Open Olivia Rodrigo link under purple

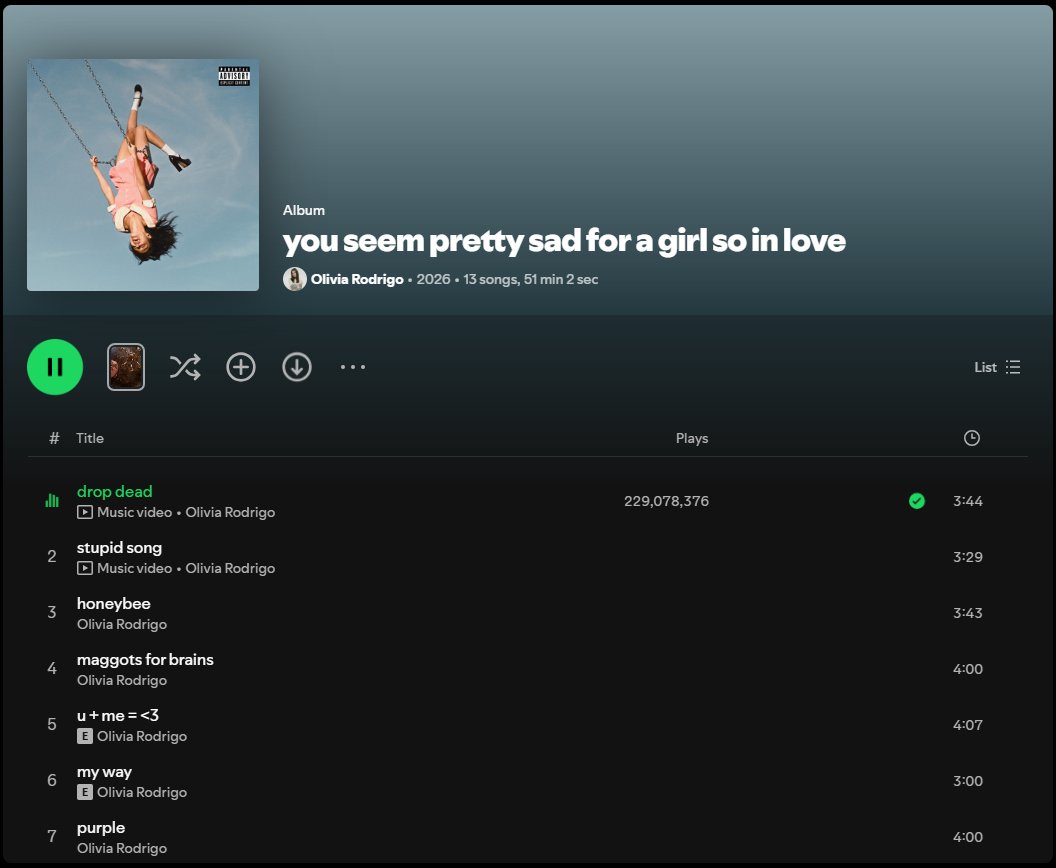pyautogui.click(x=122, y=848)
